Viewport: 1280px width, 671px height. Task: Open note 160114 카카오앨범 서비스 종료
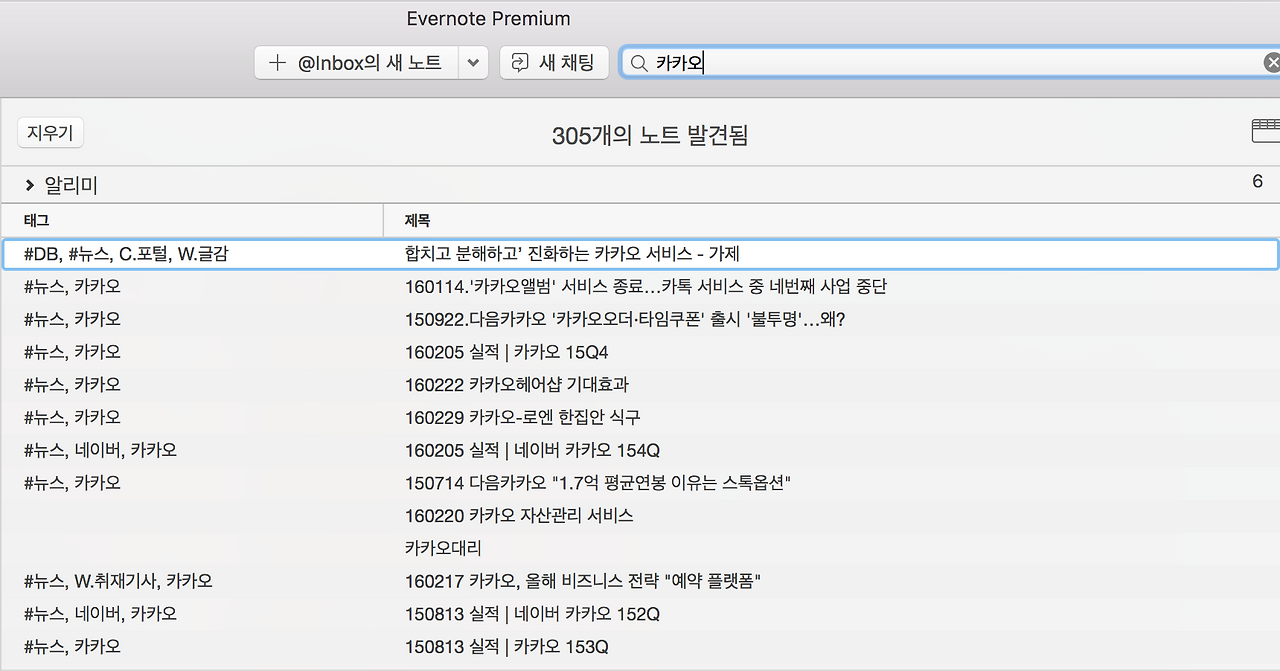point(646,287)
